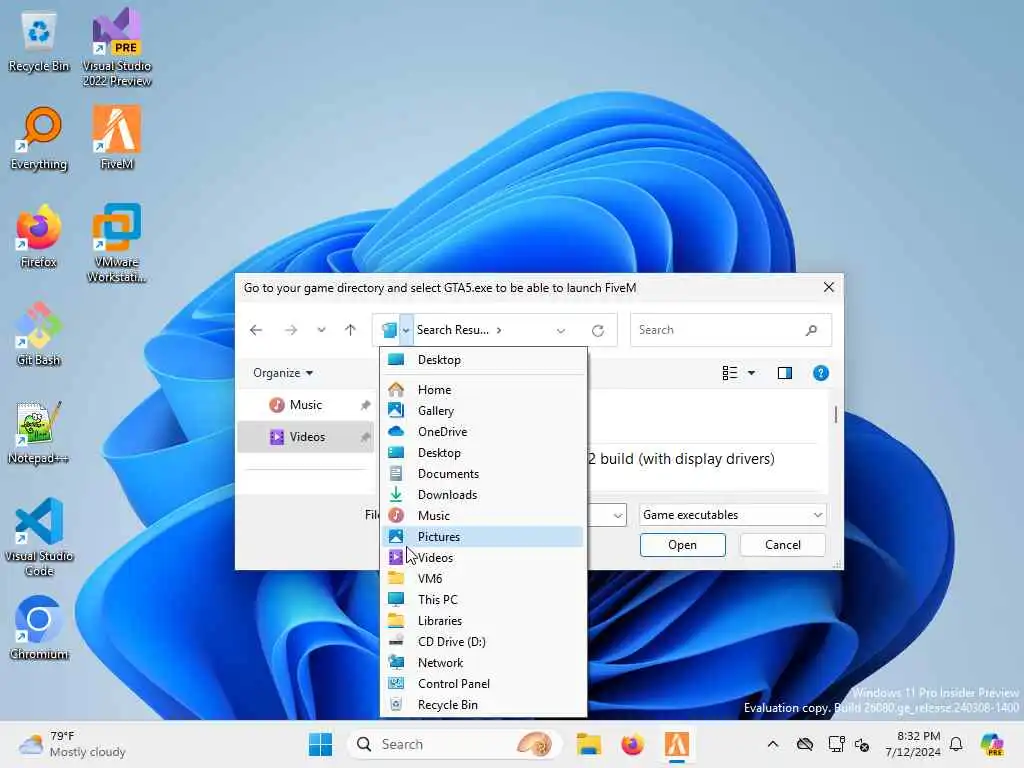
Task: Select Libraries in the location list
Action: tap(483, 621)
